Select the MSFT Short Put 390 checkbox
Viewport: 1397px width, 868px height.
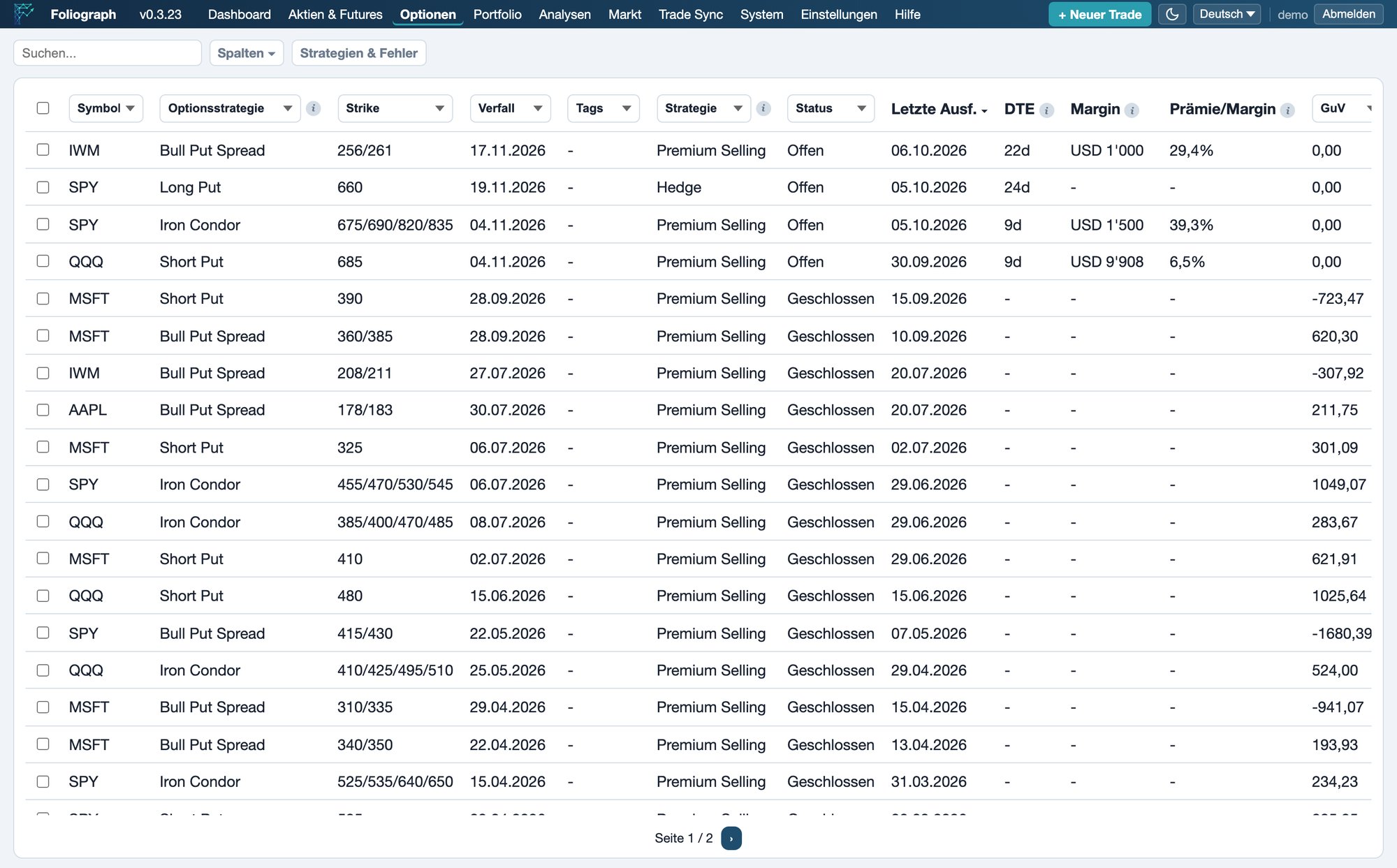pos(43,298)
